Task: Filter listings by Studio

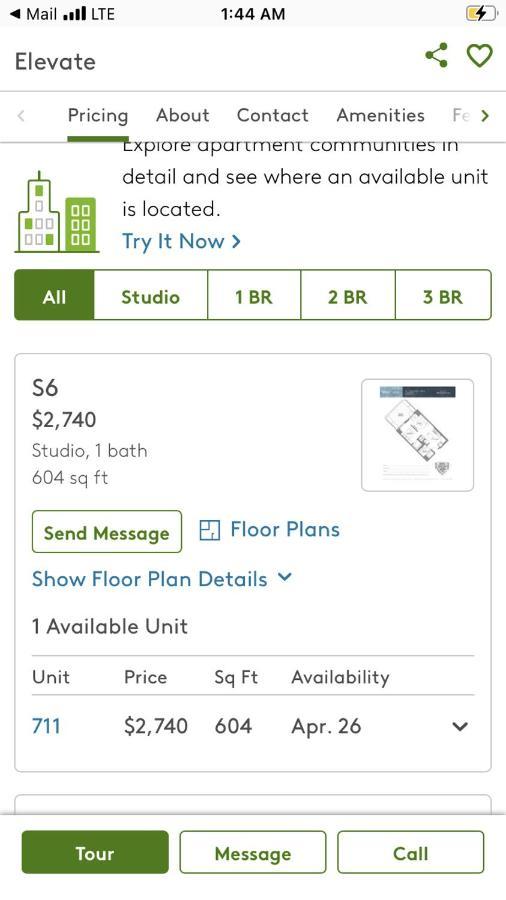Action: click(150, 295)
